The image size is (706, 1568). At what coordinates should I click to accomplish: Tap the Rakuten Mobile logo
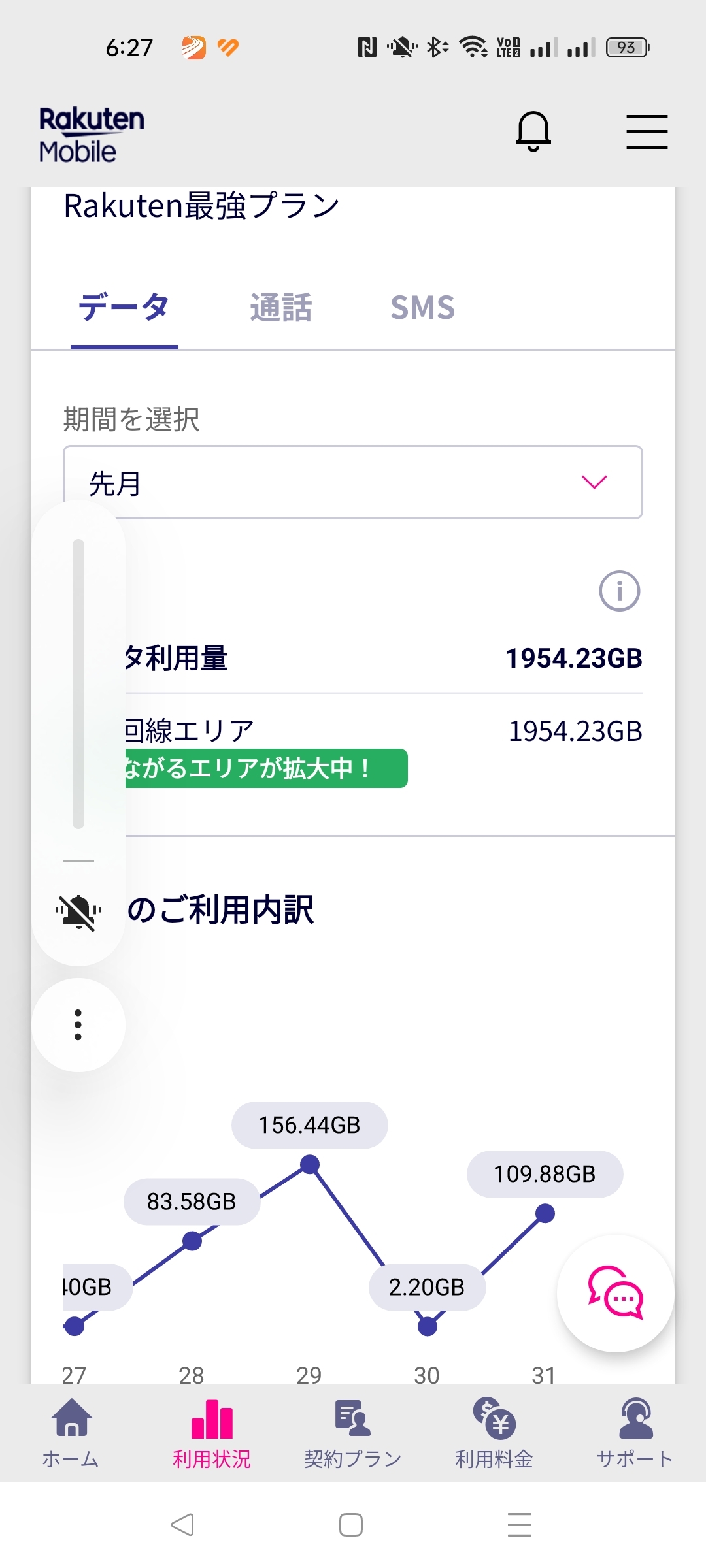pos(92,135)
